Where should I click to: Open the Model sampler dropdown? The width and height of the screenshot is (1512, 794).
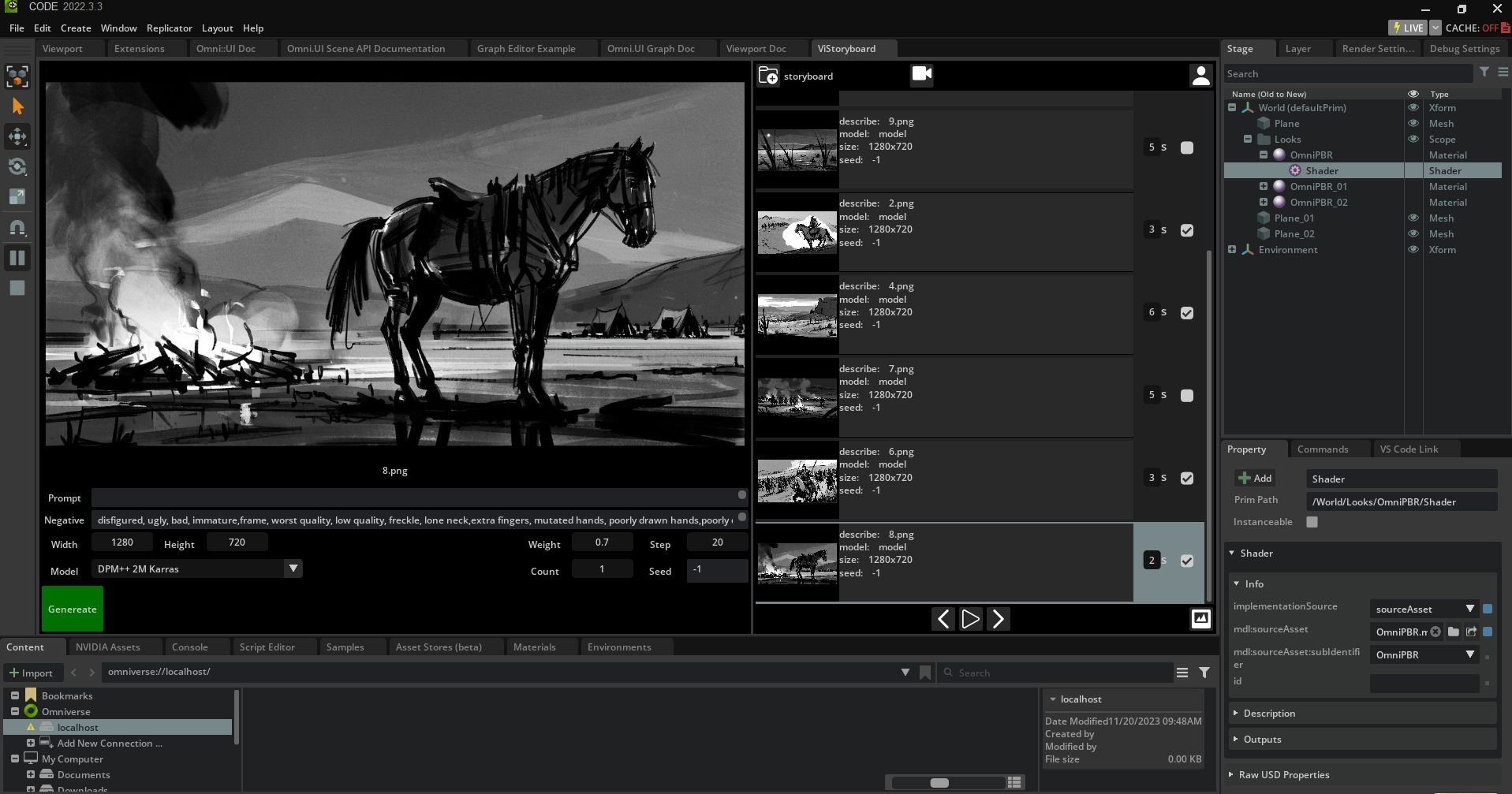click(x=293, y=568)
